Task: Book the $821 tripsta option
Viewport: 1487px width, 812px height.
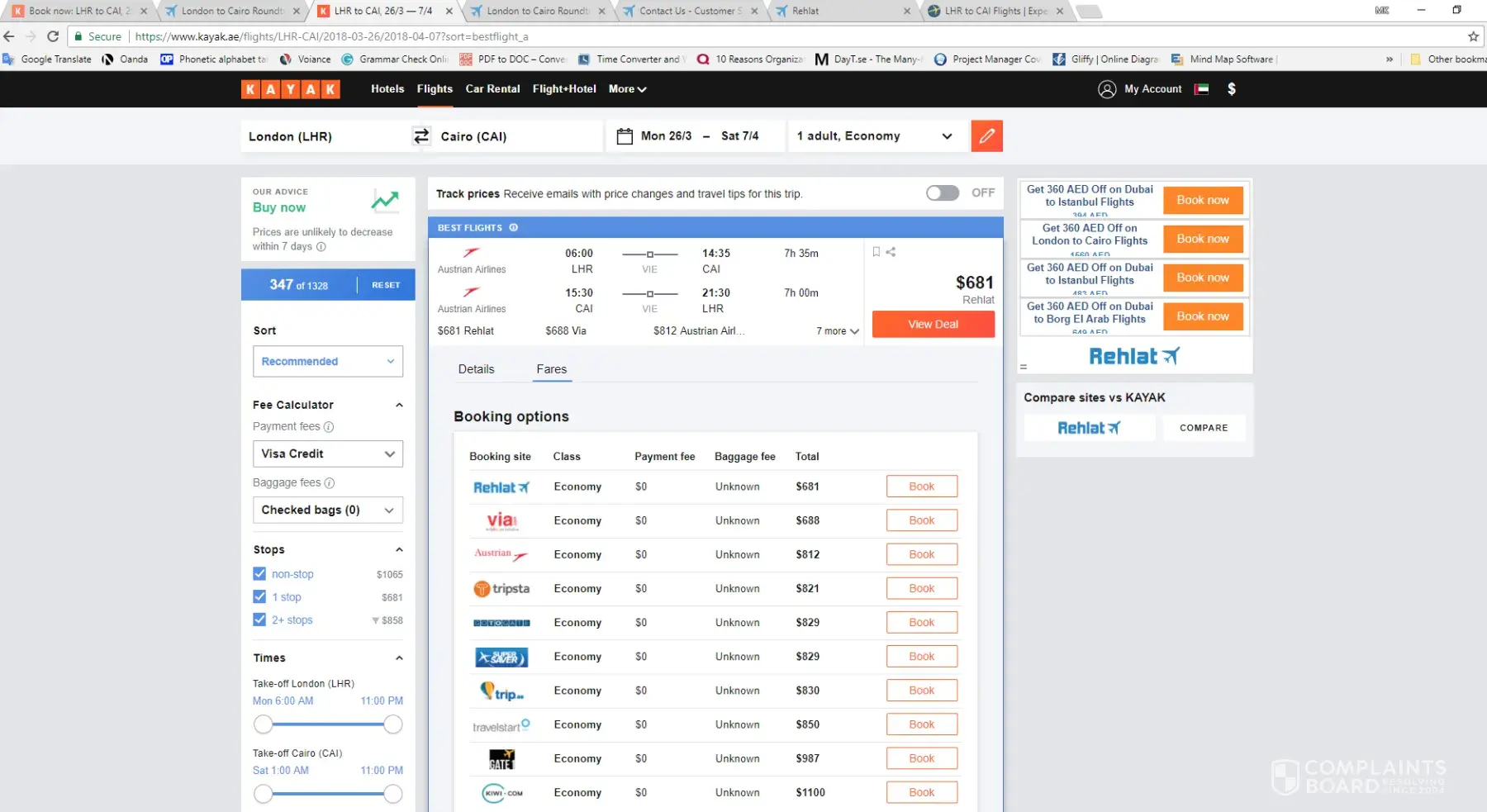Action: 922,589
